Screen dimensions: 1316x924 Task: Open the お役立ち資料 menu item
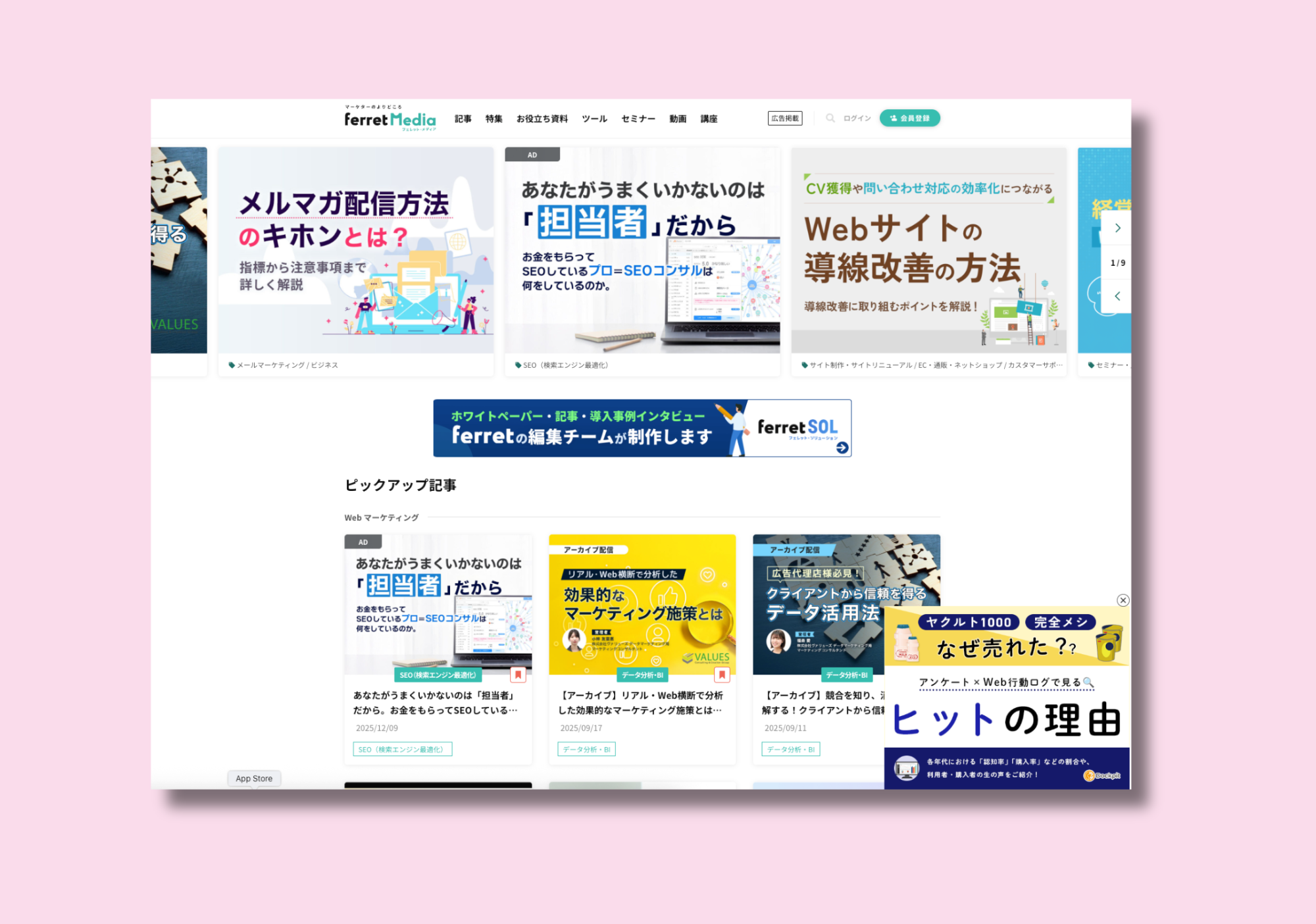(x=542, y=119)
